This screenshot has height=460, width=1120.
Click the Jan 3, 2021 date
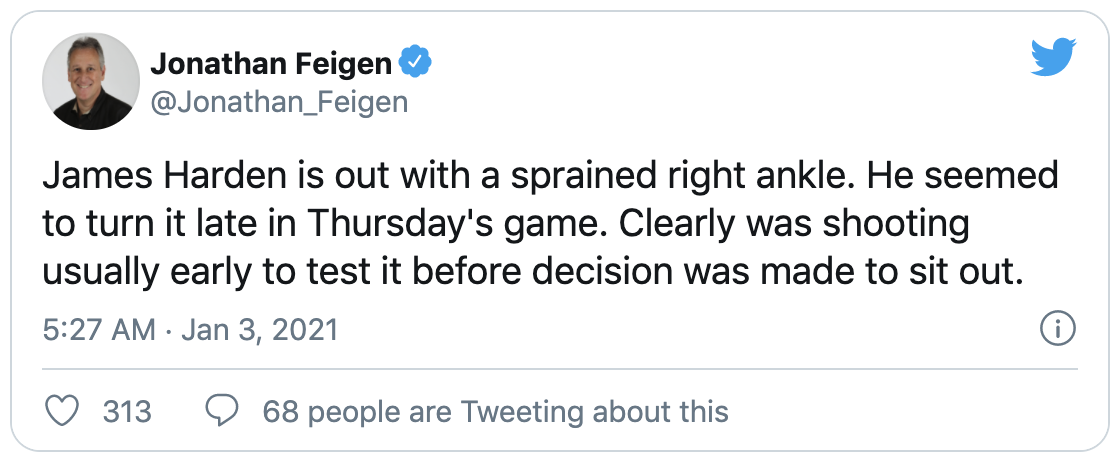coord(259,330)
